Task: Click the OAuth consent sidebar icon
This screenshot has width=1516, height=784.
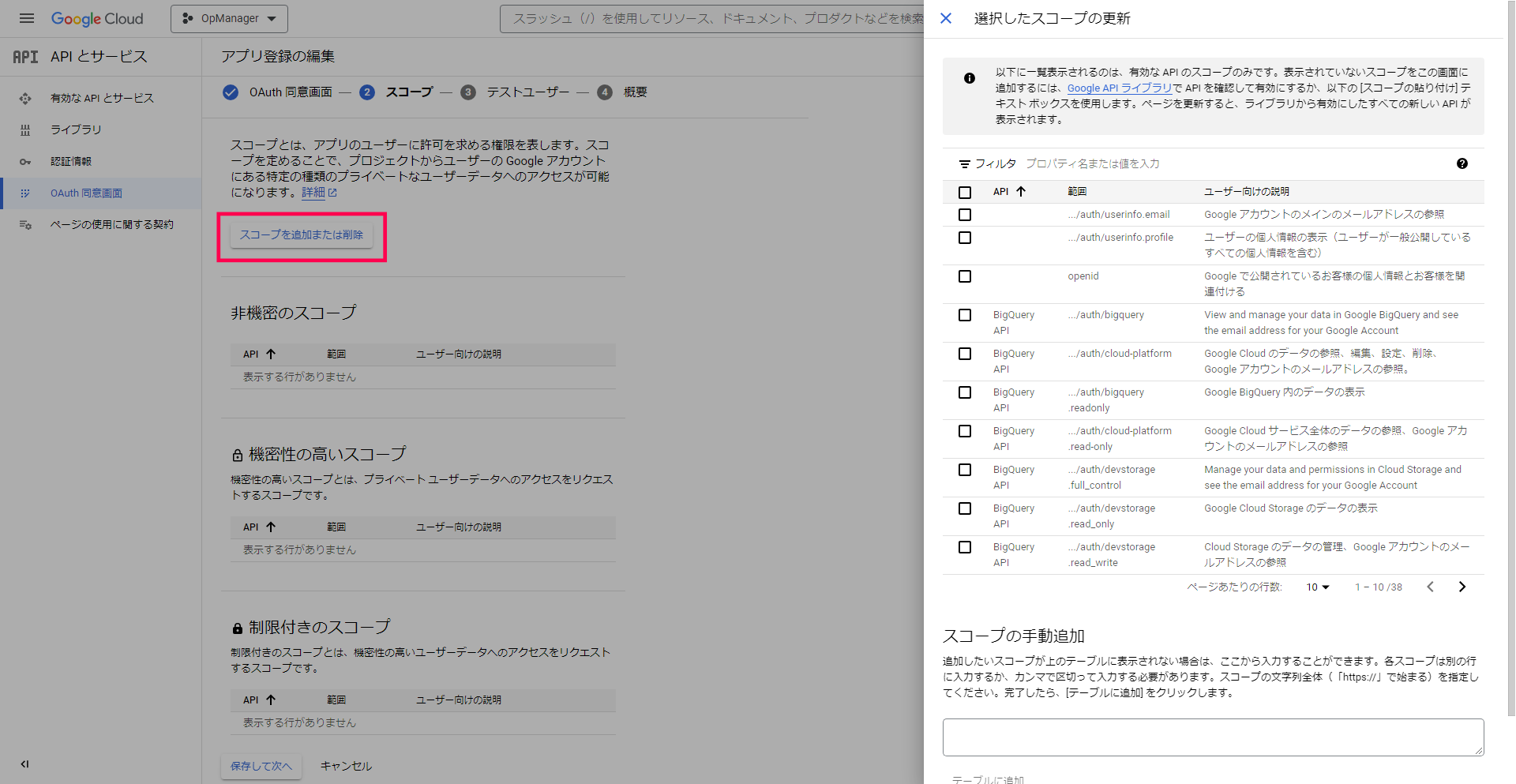Action: pos(25,193)
